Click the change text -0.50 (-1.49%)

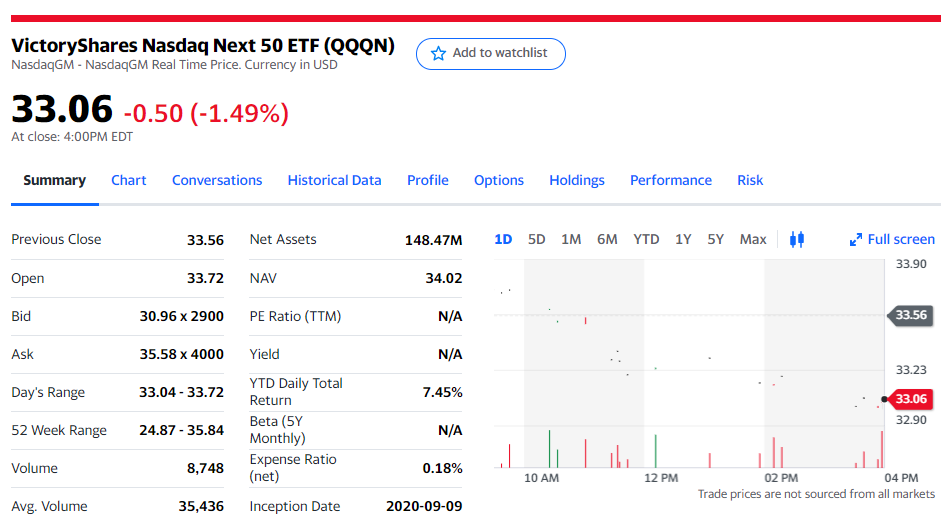pos(206,113)
